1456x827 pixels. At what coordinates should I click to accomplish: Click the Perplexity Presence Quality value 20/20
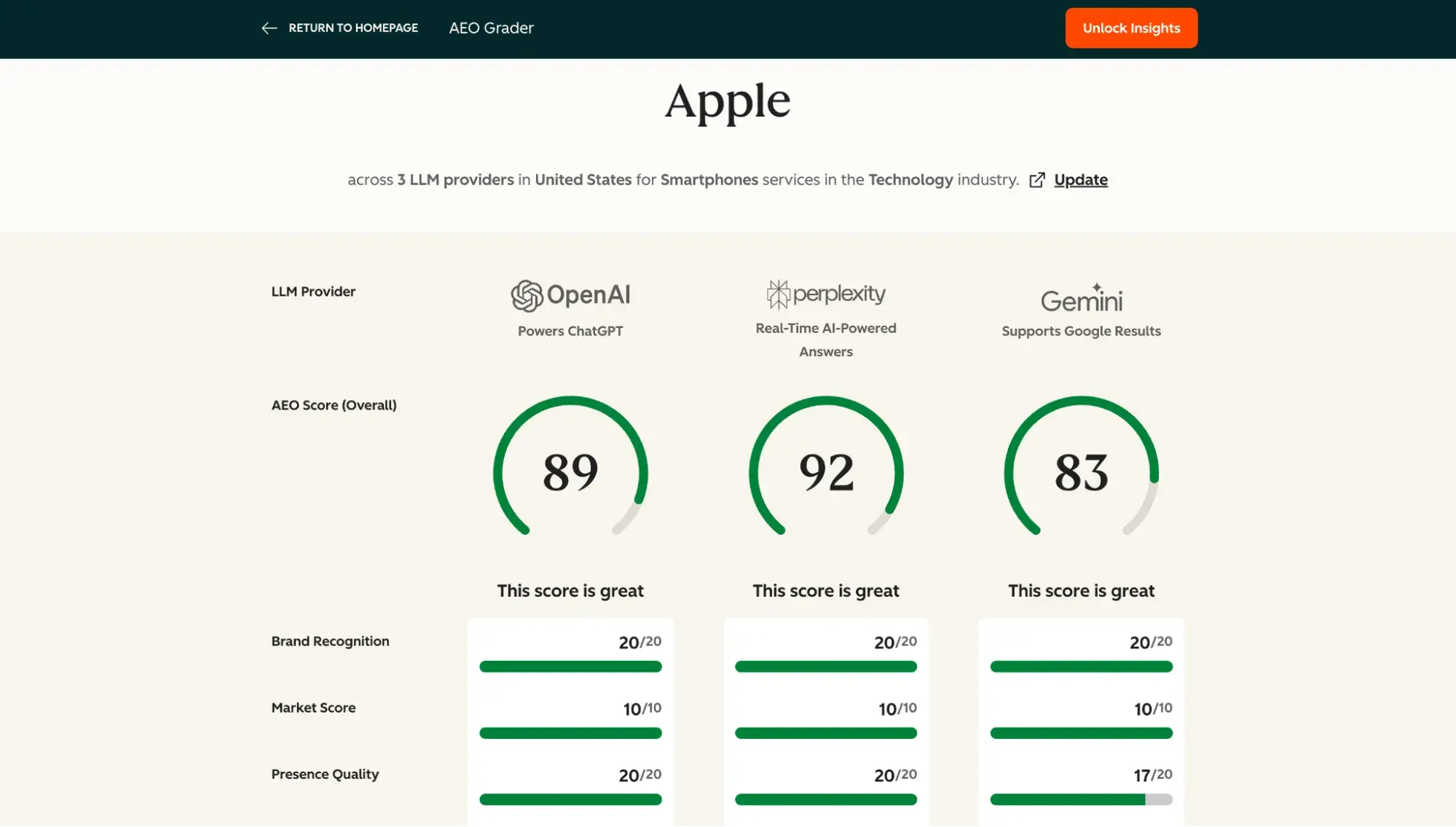tap(896, 775)
